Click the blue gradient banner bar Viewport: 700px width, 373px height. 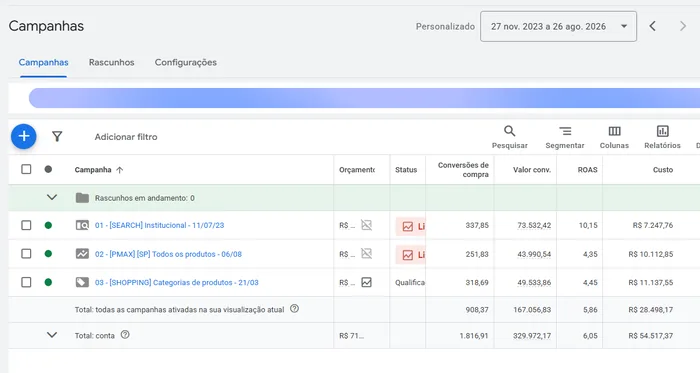(x=364, y=98)
